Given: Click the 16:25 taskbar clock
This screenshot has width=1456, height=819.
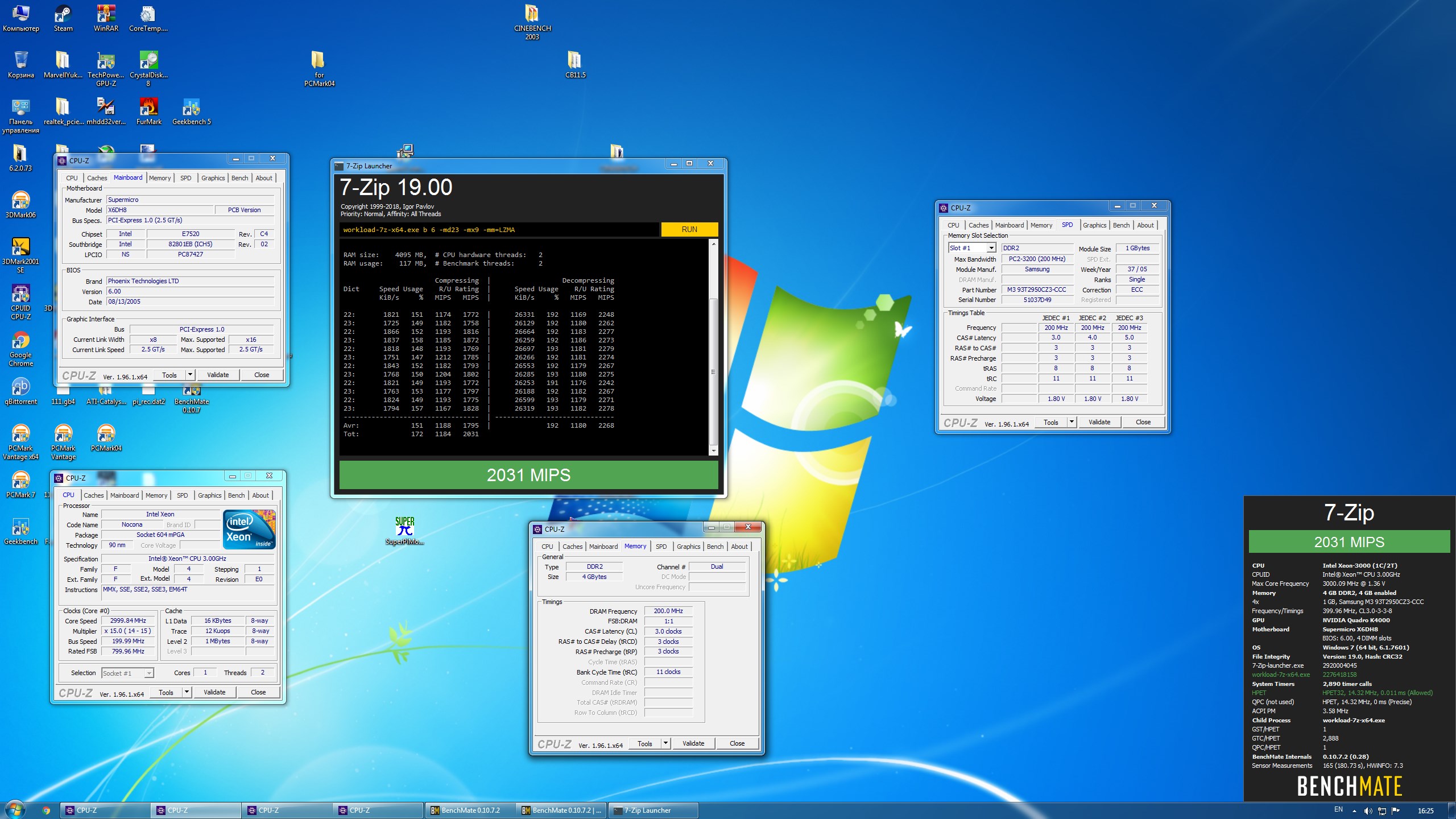Looking at the screenshot, I should coord(1425,811).
